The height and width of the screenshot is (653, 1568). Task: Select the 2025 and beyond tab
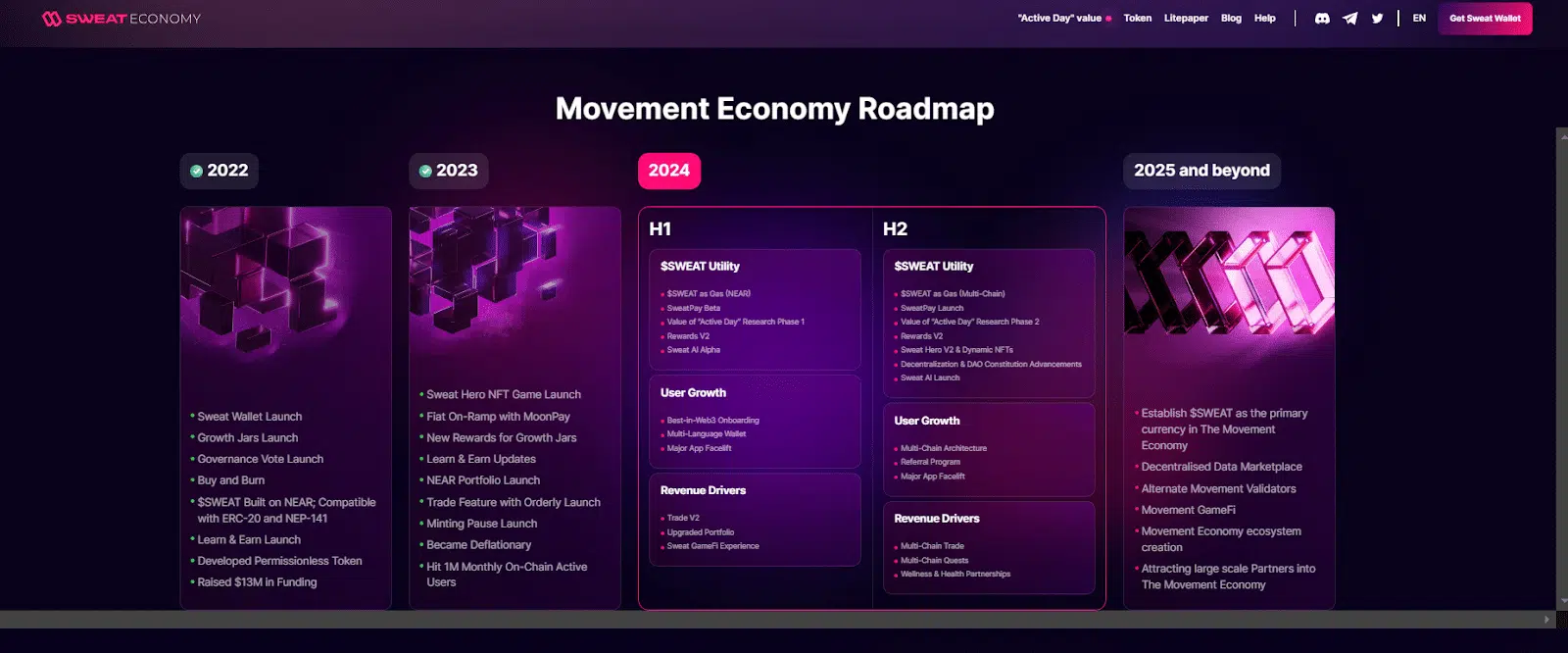click(1201, 171)
